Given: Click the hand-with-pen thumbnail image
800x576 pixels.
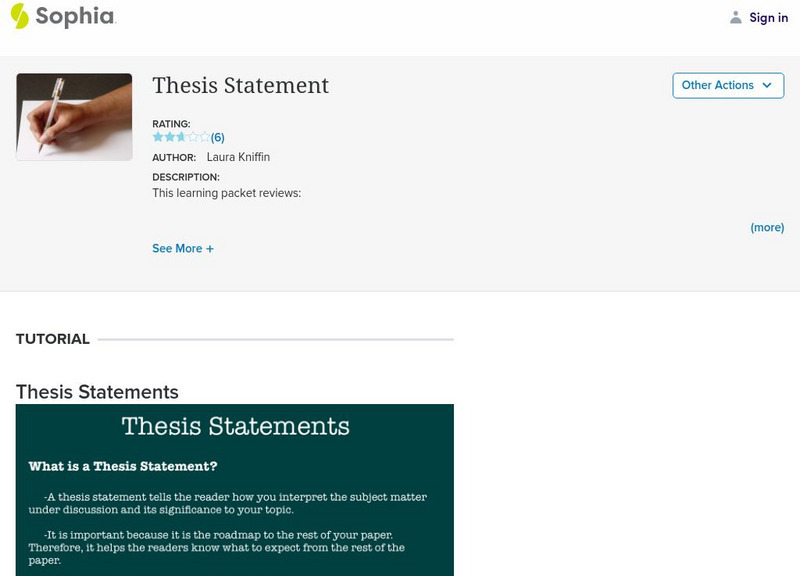Looking at the screenshot, I should (74, 117).
